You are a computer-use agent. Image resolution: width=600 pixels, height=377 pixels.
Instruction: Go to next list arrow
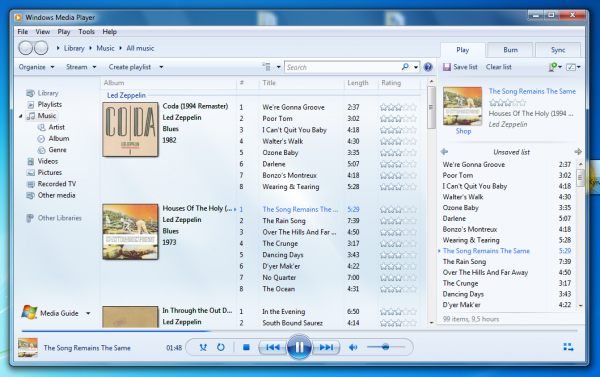(x=578, y=152)
